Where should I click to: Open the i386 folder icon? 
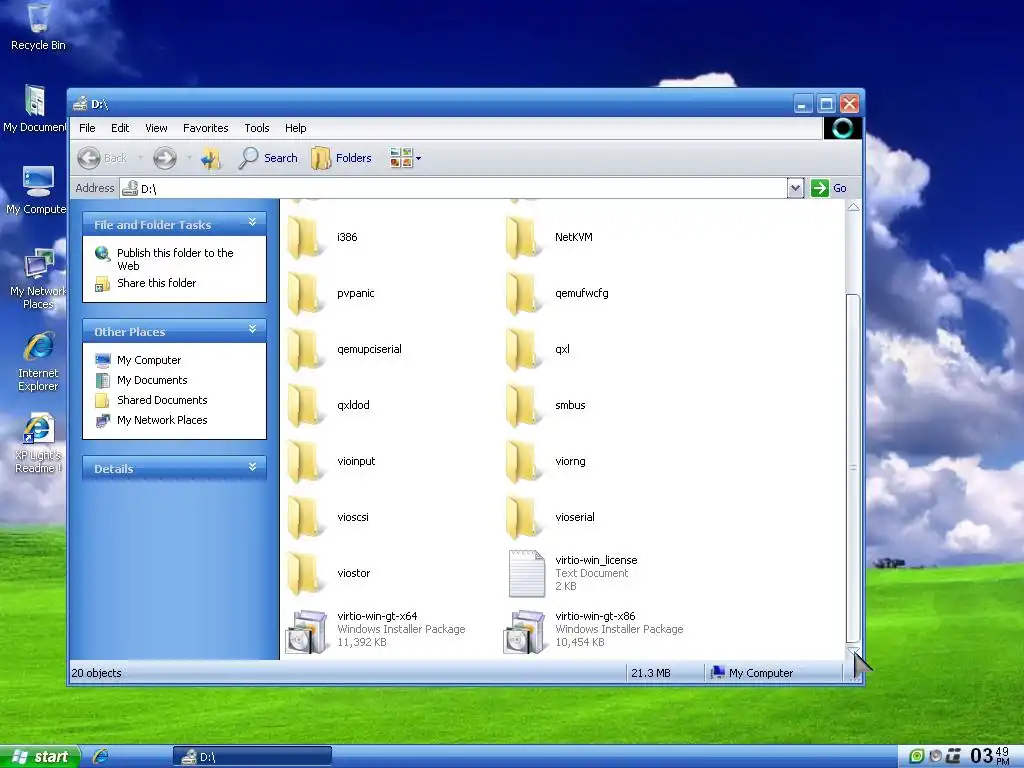[x=306, y=237]
